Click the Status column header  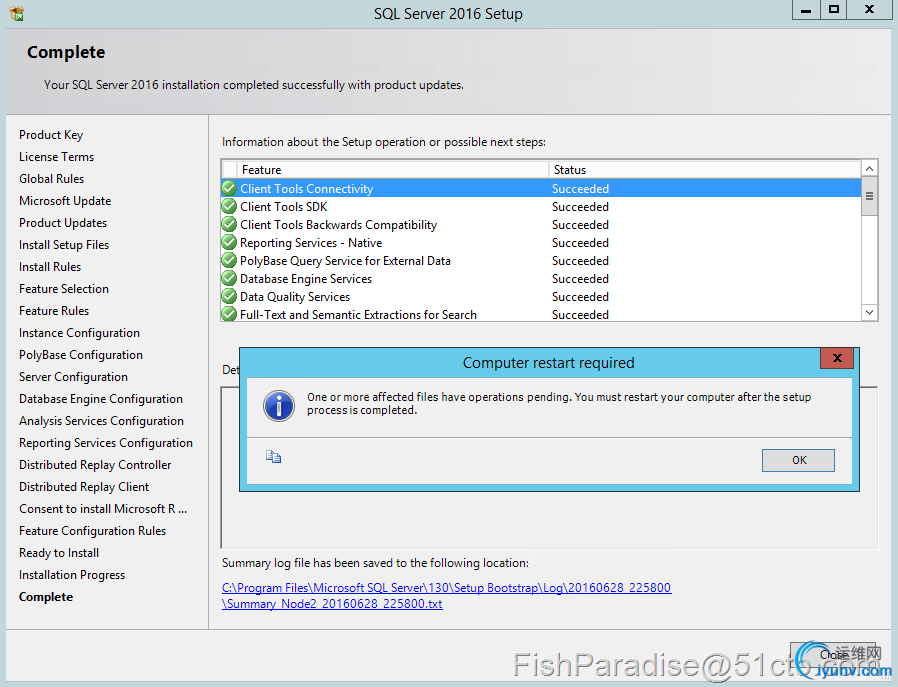coord(704,169)
